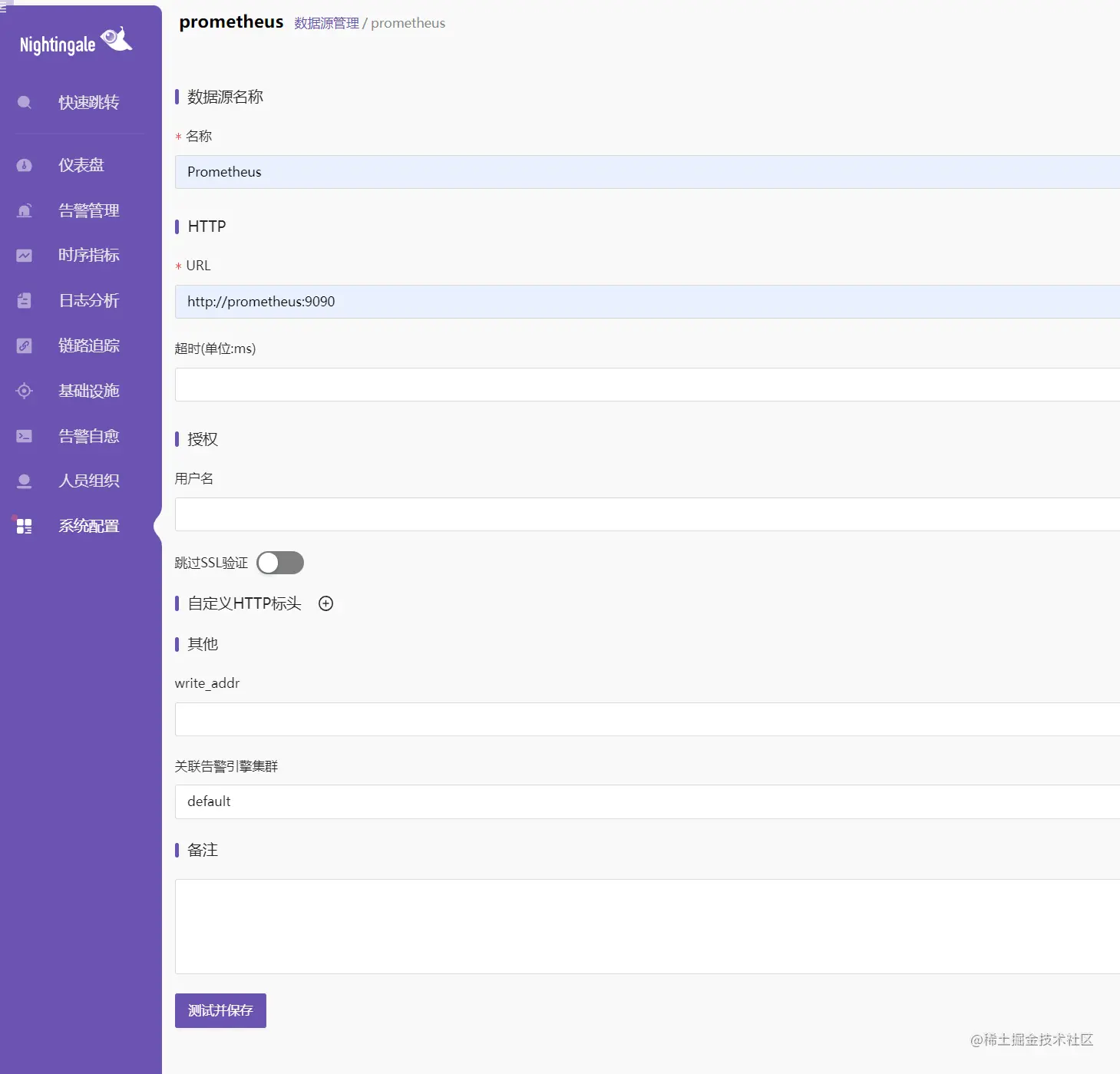Screen dimensions: 1120x1074
Task: Click the 其他 section heading
Action: tap(203, 644)
